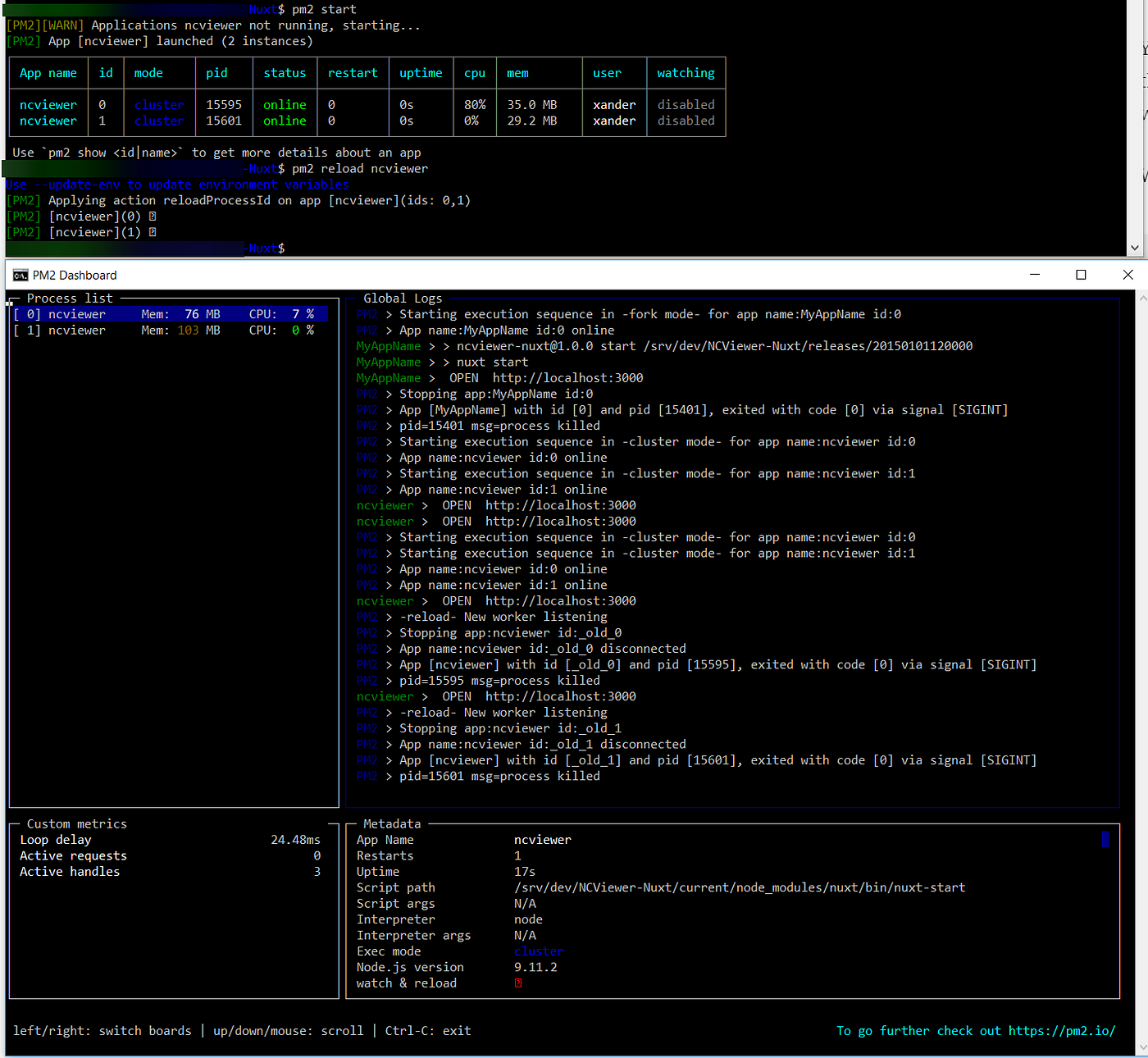
Task: Click the 'Process list' panel title
Action: (x=70, y=299)
